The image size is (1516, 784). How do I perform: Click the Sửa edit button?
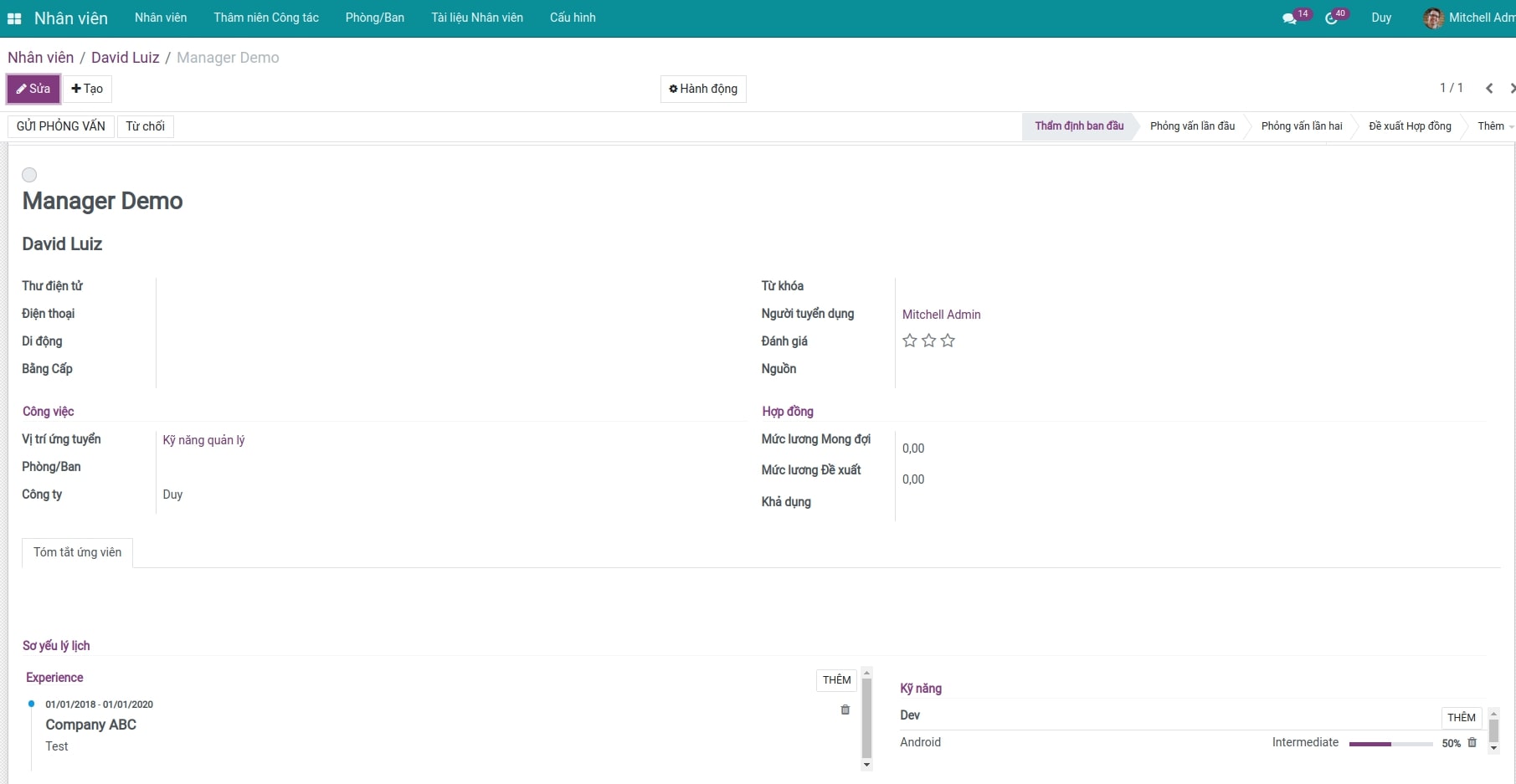[33, 89]
